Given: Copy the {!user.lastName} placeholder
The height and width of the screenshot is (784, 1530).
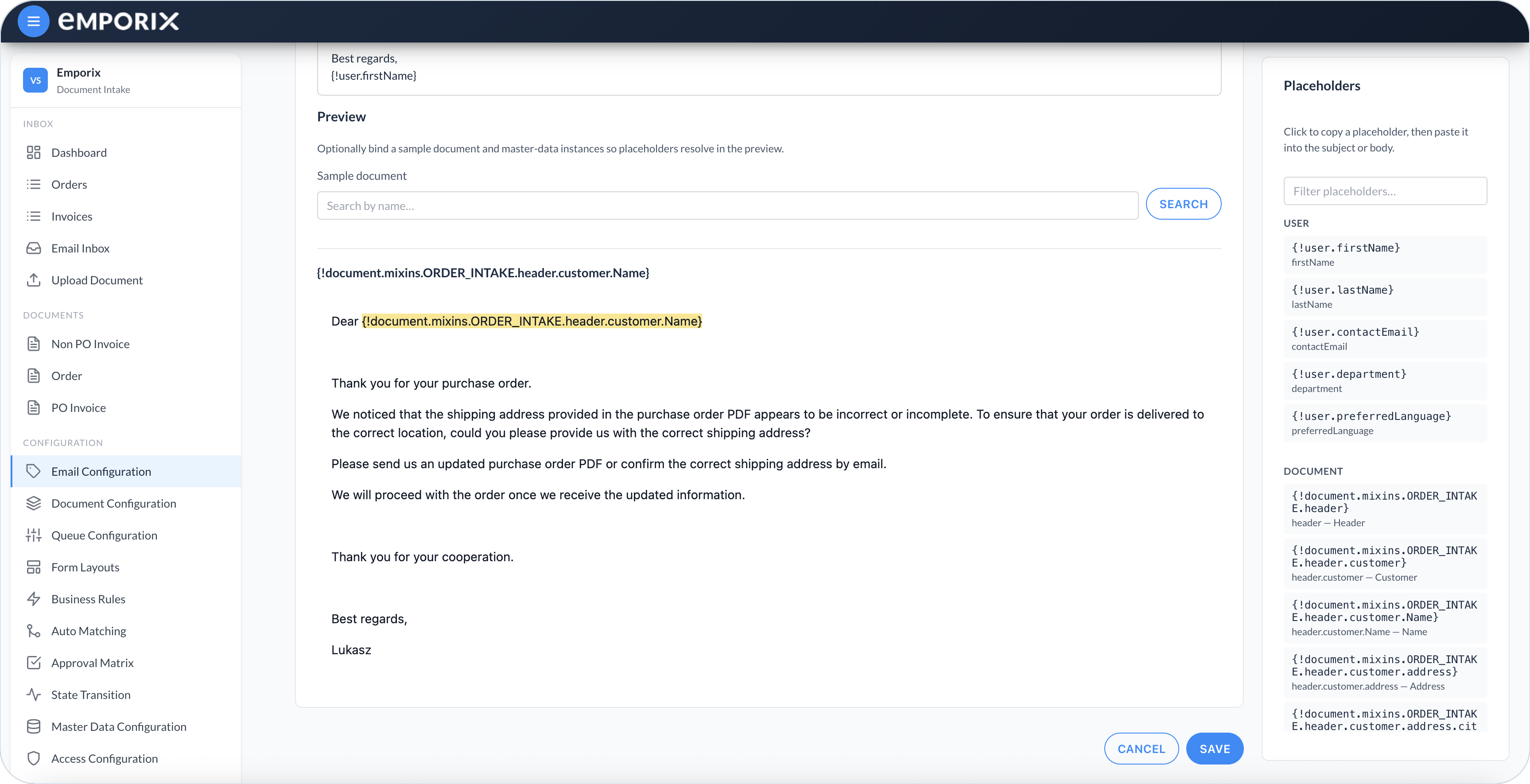Looking at the screenshot, I should tap(1385, 297).
